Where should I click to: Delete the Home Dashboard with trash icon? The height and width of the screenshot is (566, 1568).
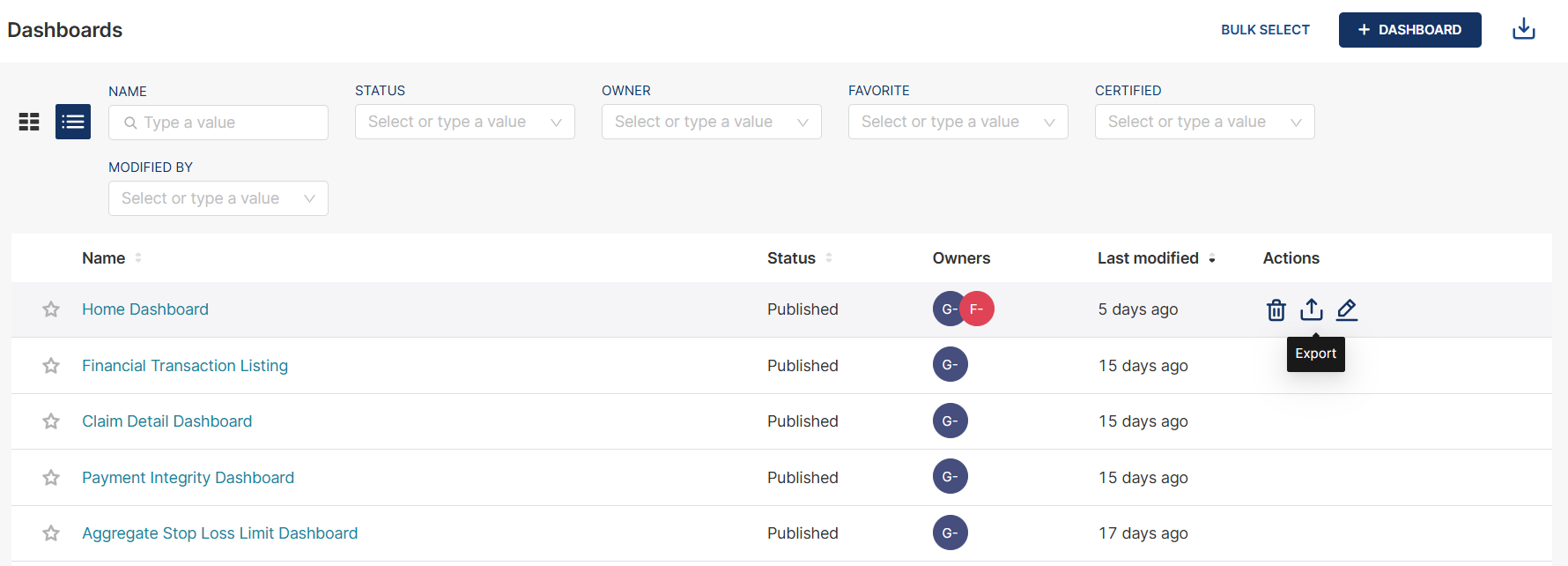[x=1276, y=309]
